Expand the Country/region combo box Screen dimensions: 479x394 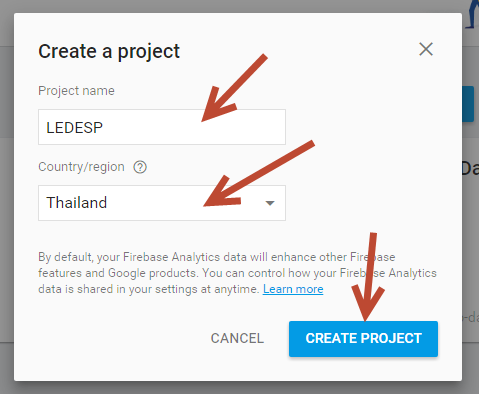click(162, 203)
